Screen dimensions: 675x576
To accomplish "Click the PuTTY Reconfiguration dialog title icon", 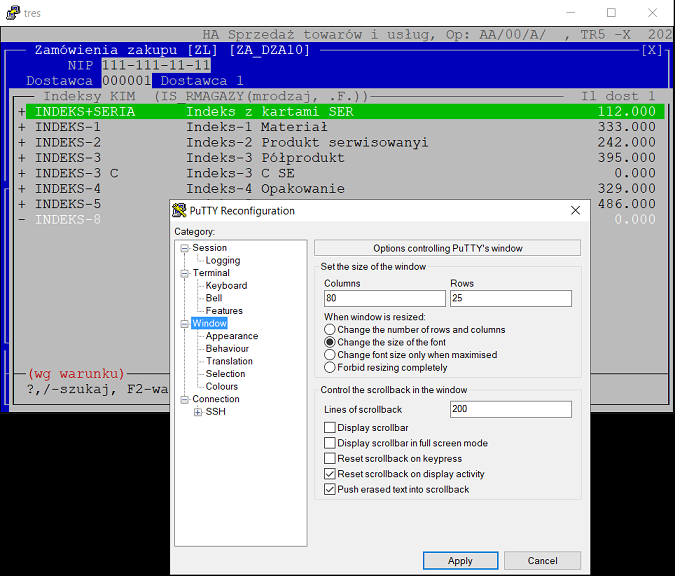I will coord(179,211).
